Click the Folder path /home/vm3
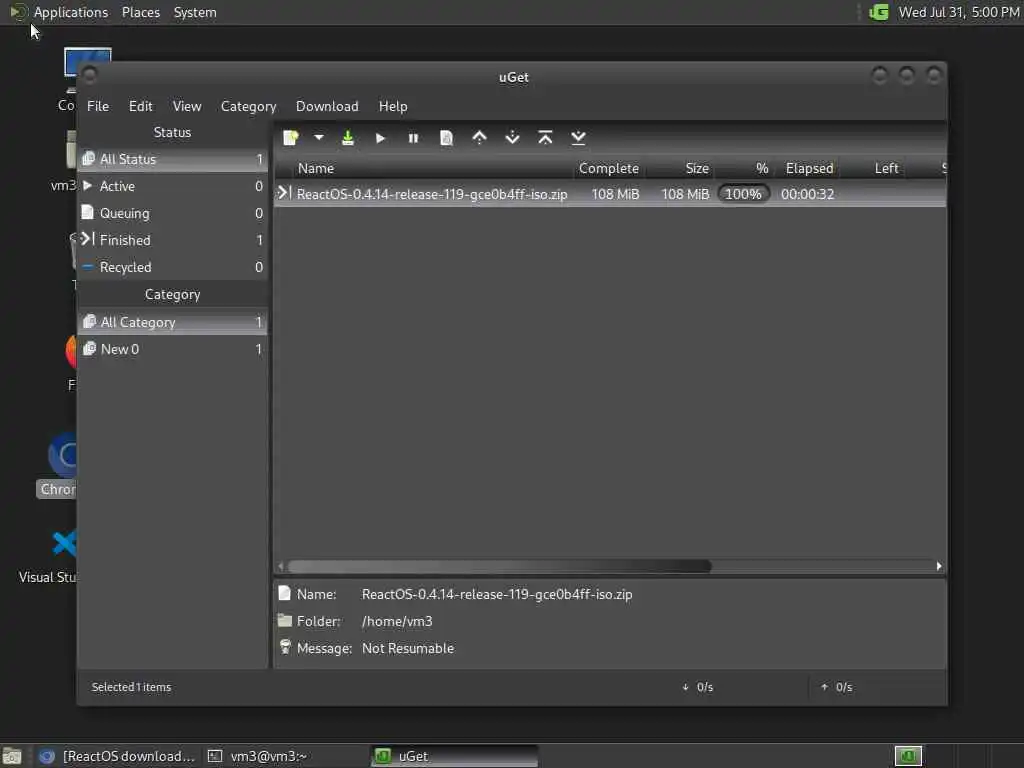This screenshot has width=1024, height=768. (397, 621)
